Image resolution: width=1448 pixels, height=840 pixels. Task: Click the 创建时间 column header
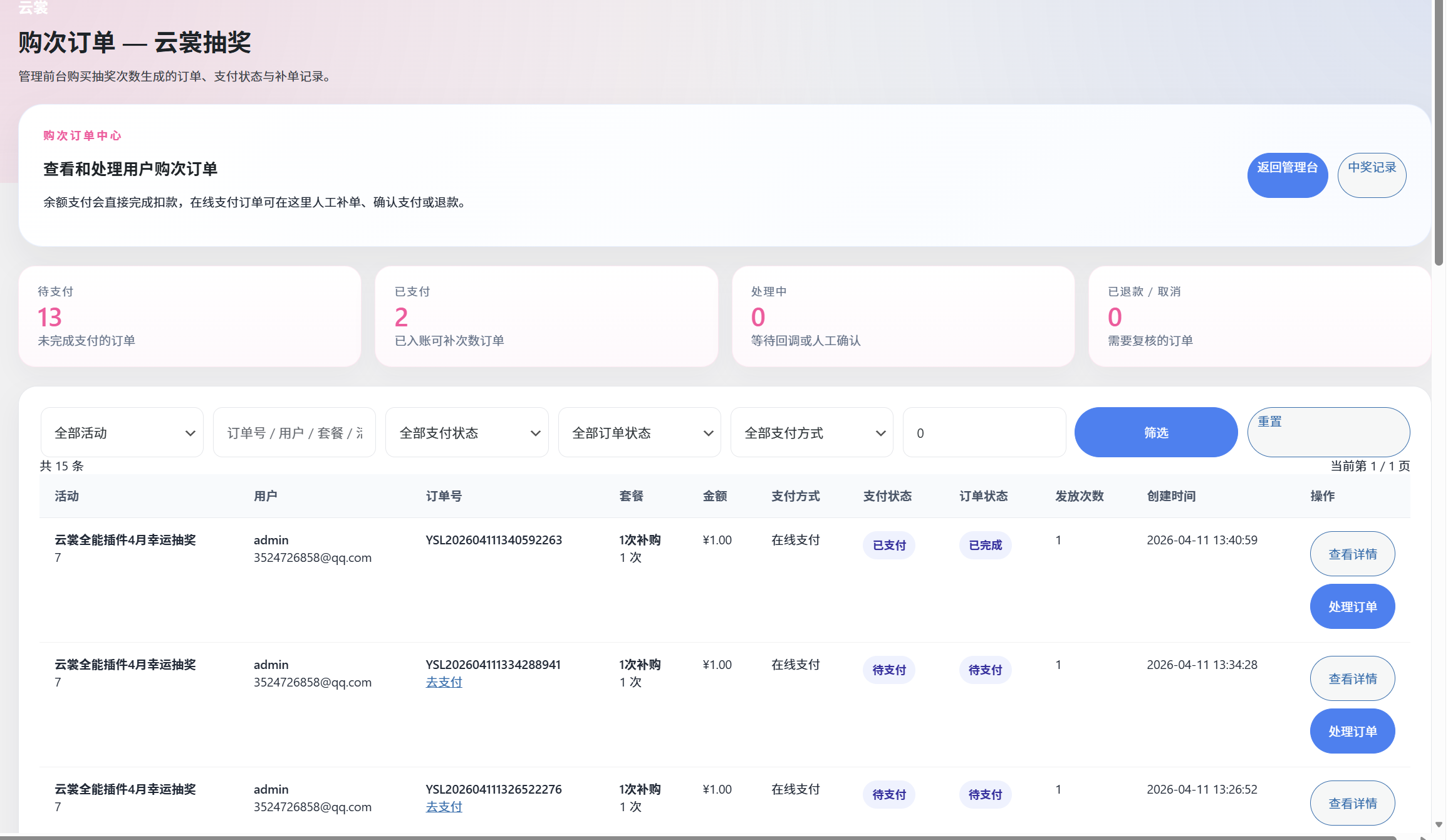pos(1171,497)
